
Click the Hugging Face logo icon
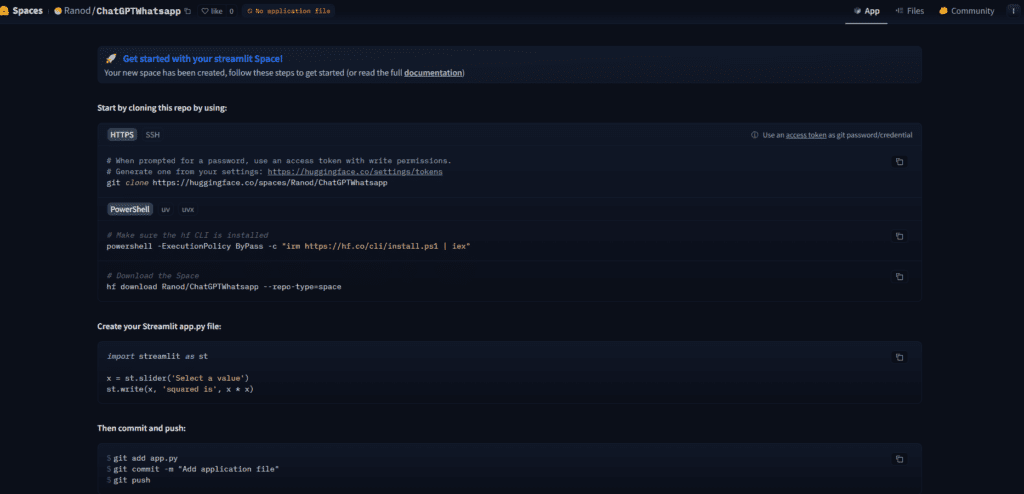pyautogui.click(x=4, y=11)
